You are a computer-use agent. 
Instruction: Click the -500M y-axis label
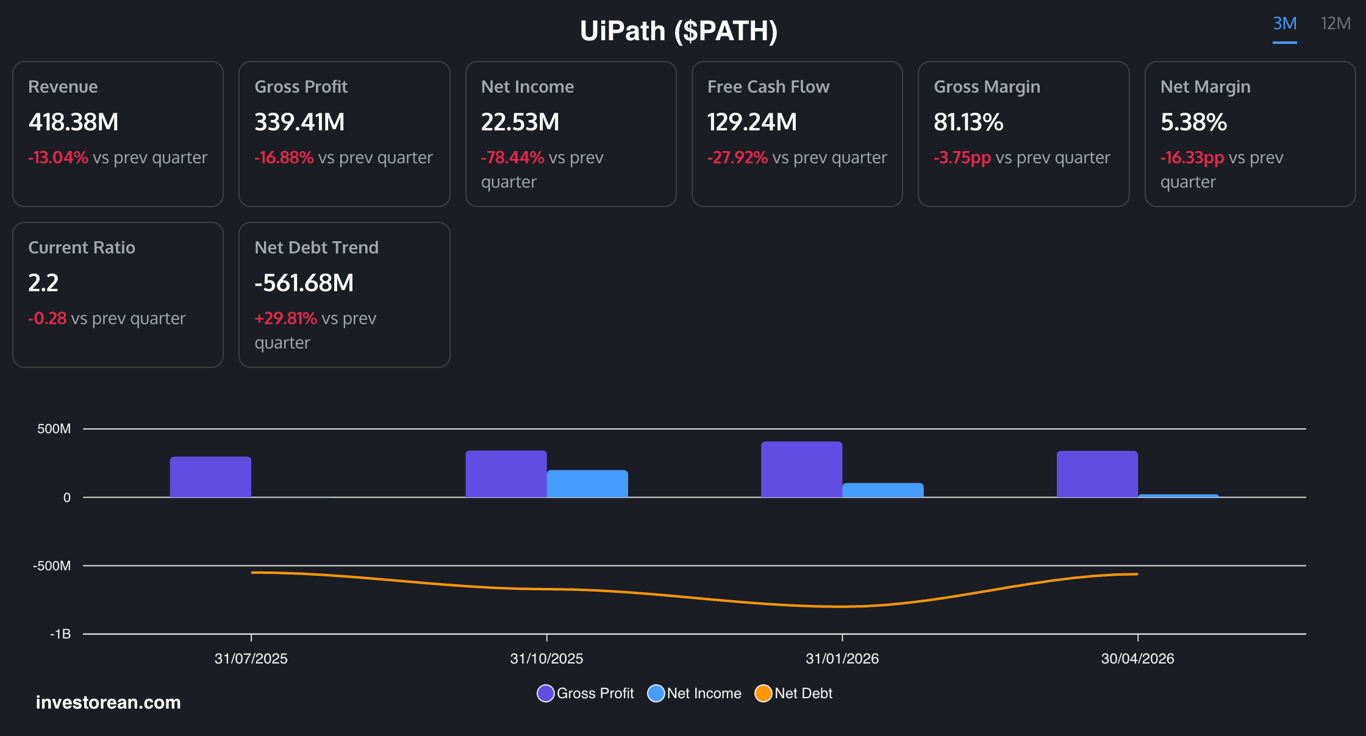[52, 566]
